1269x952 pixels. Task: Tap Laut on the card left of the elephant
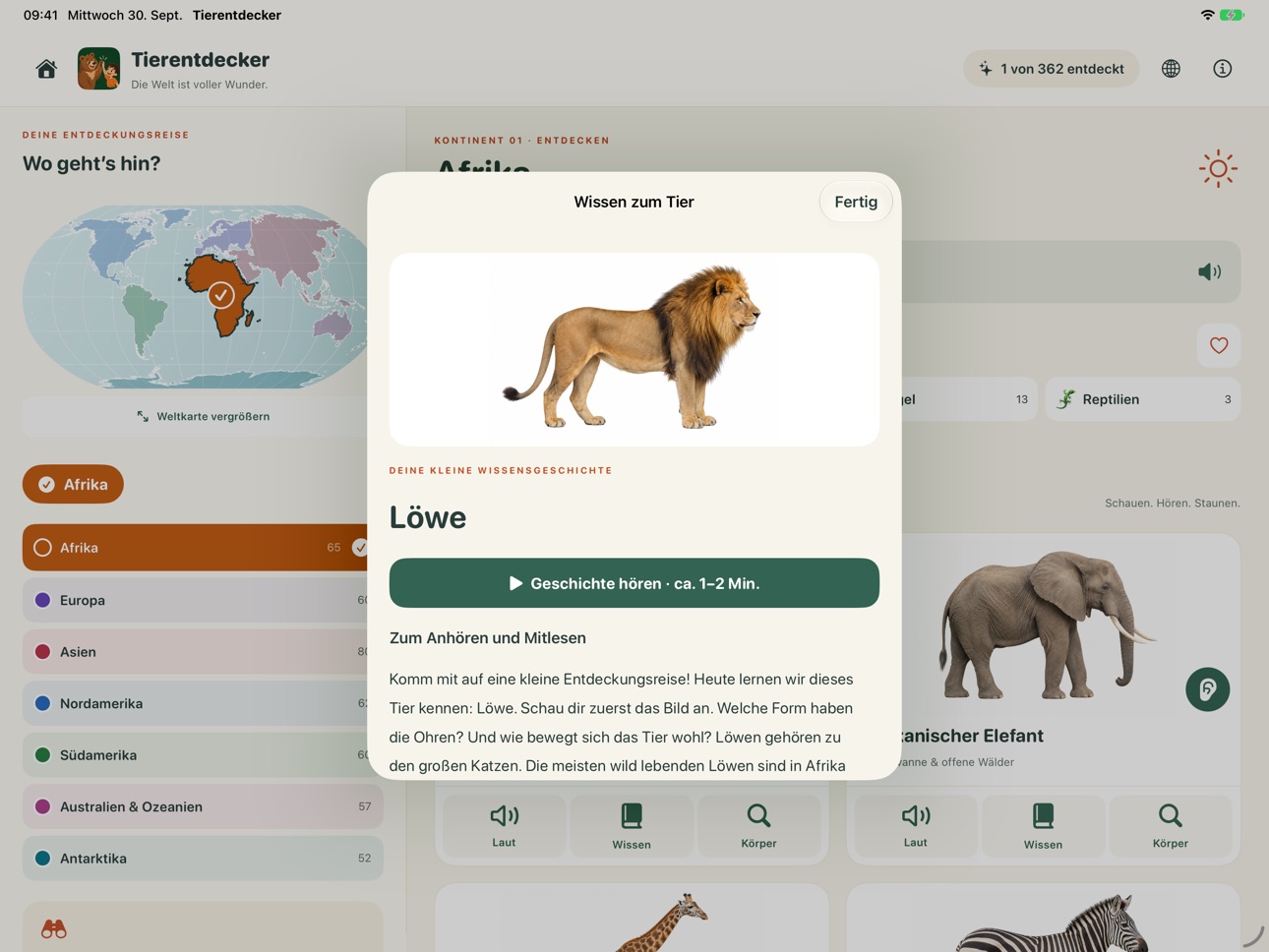[504, 826]
